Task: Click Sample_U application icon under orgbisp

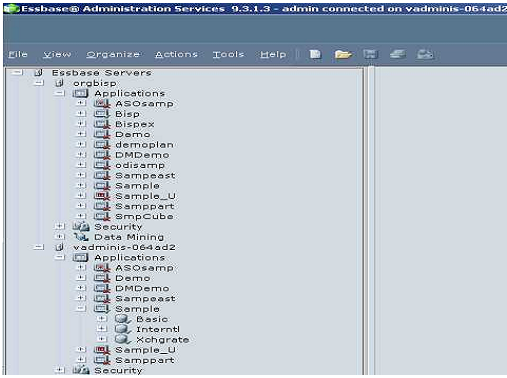Action: [102, 196]
